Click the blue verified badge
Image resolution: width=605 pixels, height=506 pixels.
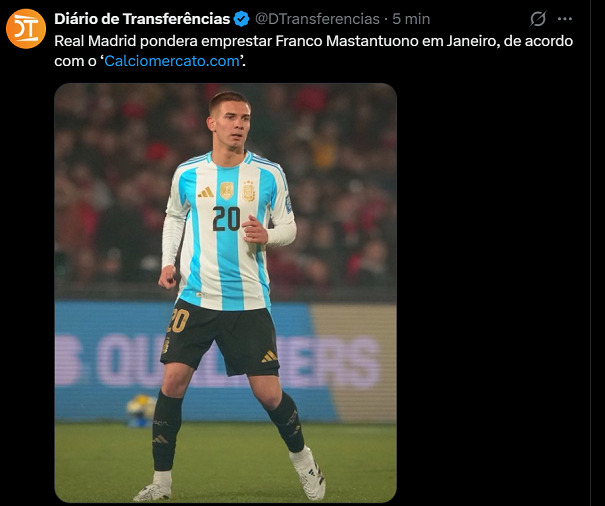(242, 19)
